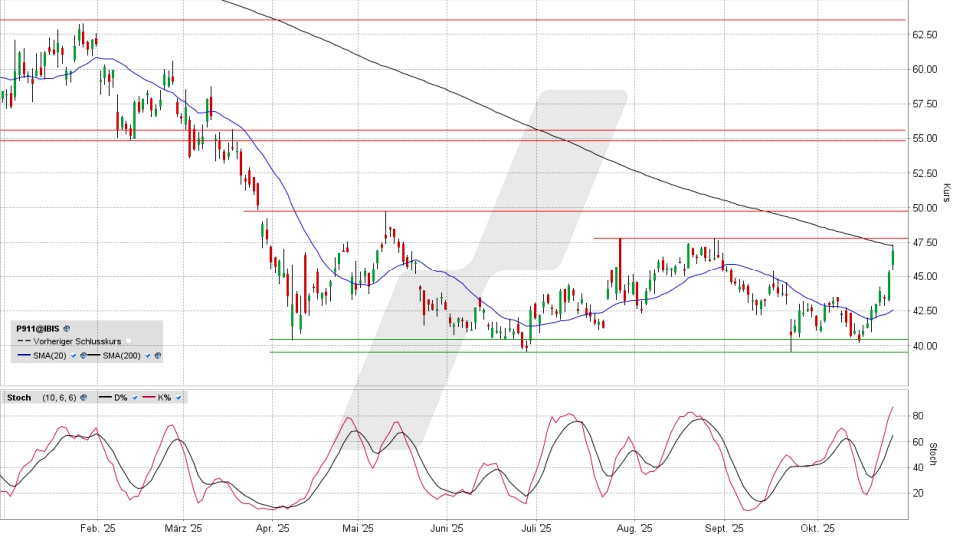
Task: Hide the D% stochastic line
Action: [135, 398]
